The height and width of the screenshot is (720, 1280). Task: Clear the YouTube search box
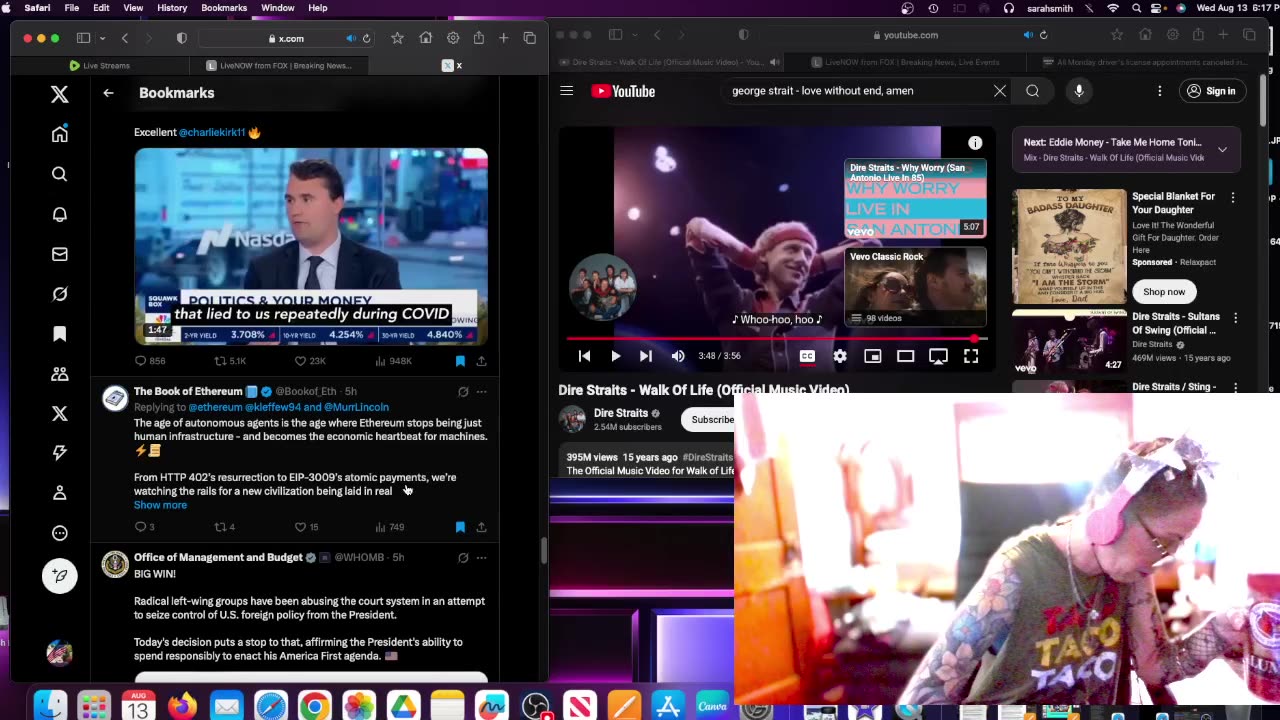(999, 91)
